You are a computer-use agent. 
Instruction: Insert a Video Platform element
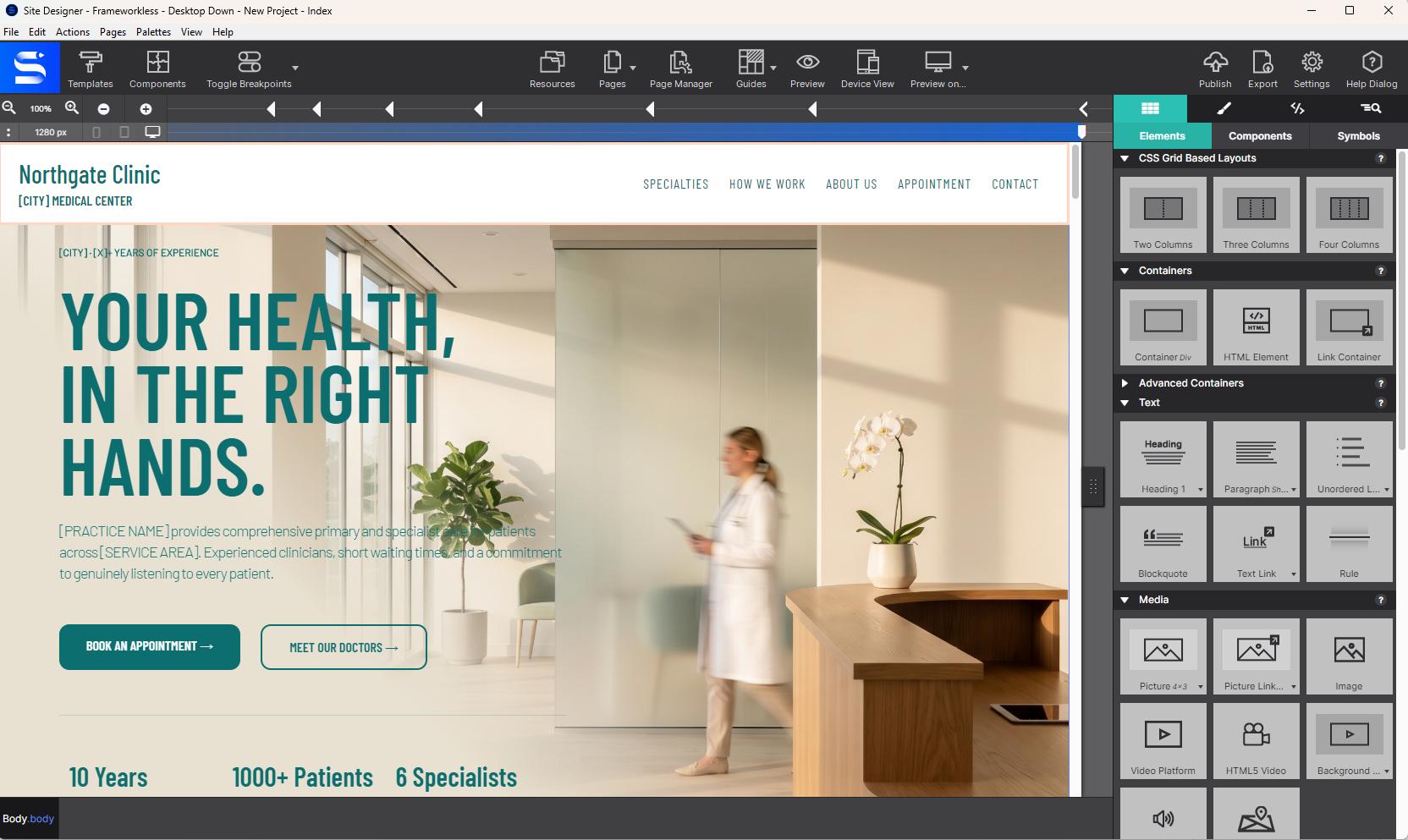point(1163,741)
